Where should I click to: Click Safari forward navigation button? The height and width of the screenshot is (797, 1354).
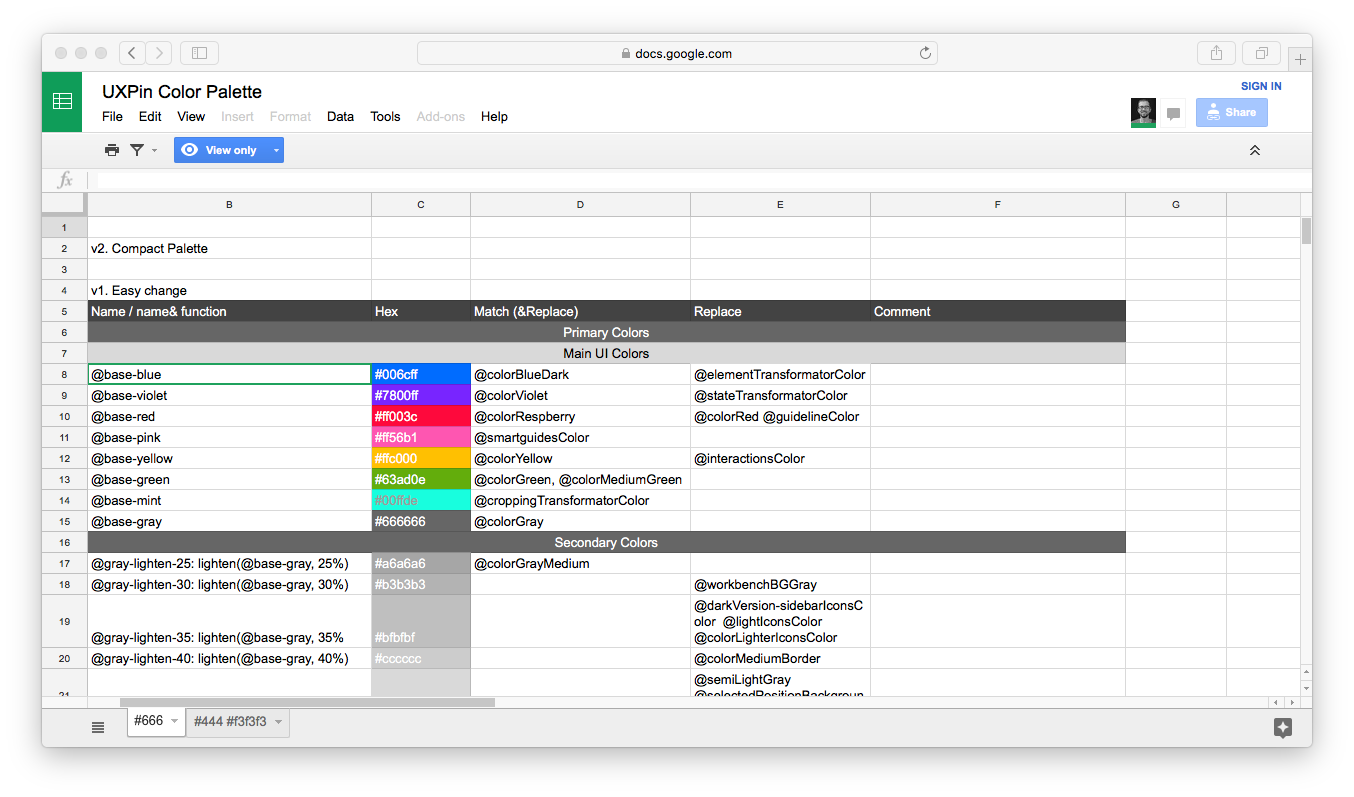158,53
